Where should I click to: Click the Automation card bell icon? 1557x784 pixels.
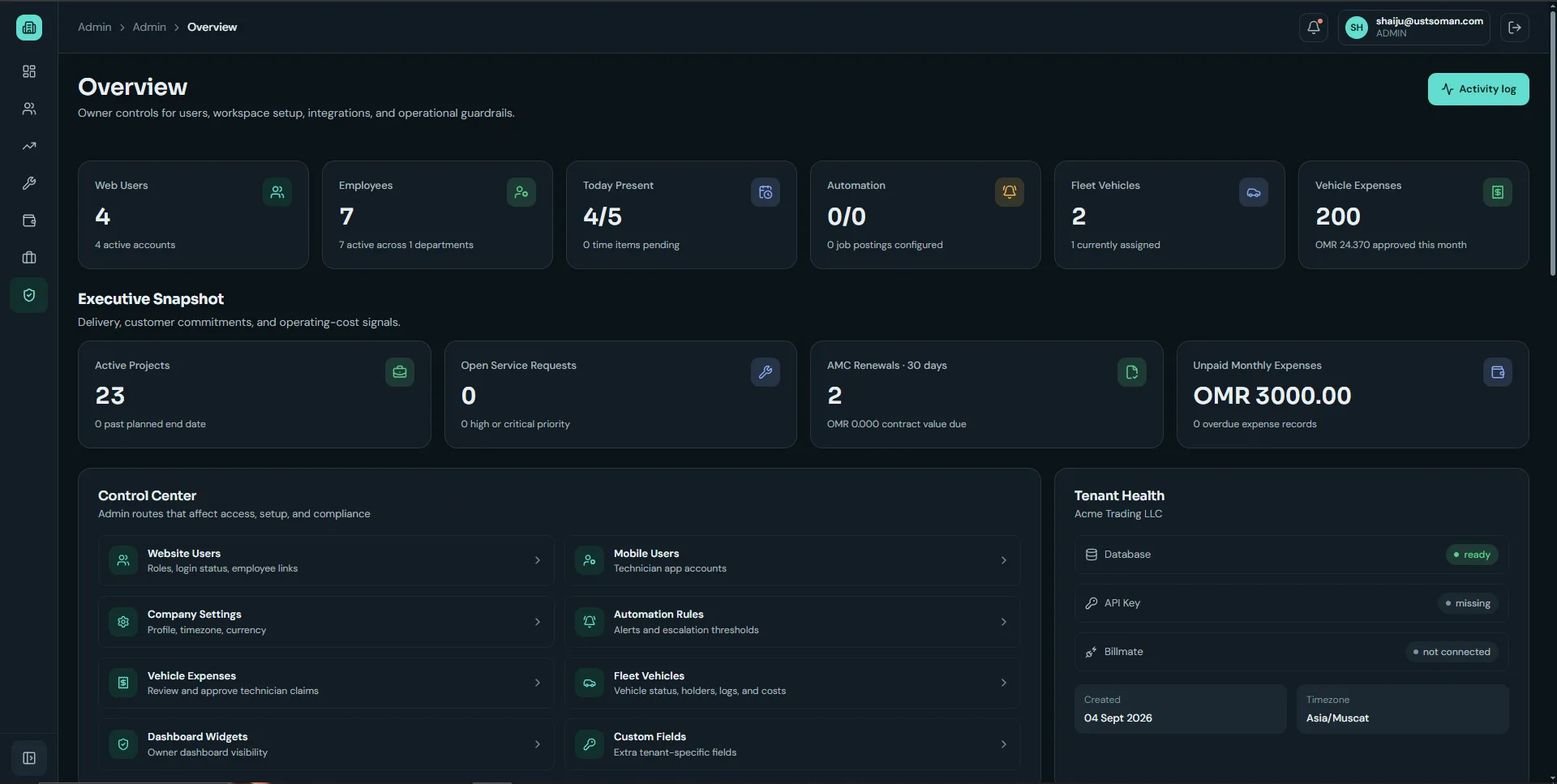[x=1010, y=192]
